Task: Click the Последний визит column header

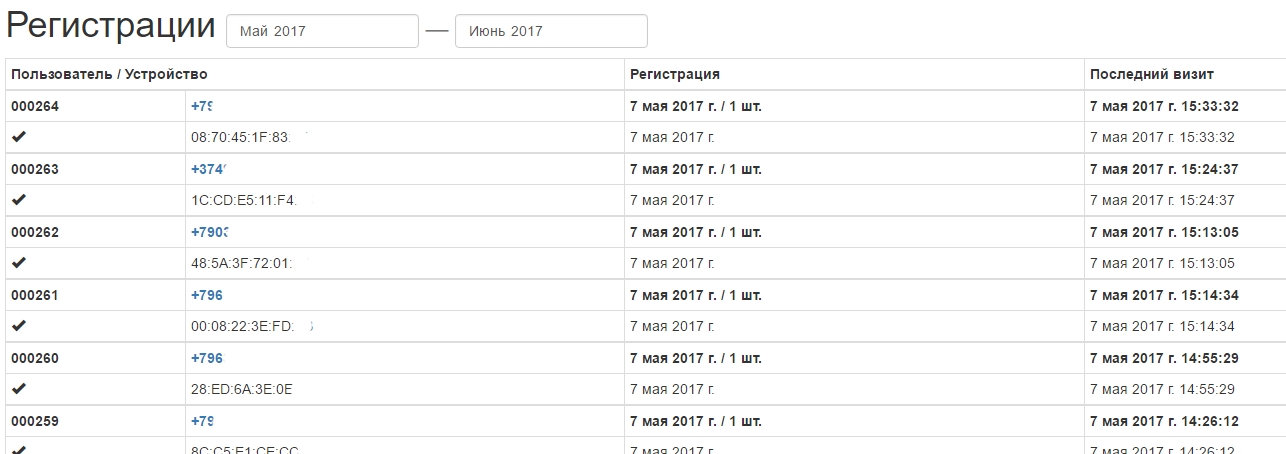Action: (1152, 74)
